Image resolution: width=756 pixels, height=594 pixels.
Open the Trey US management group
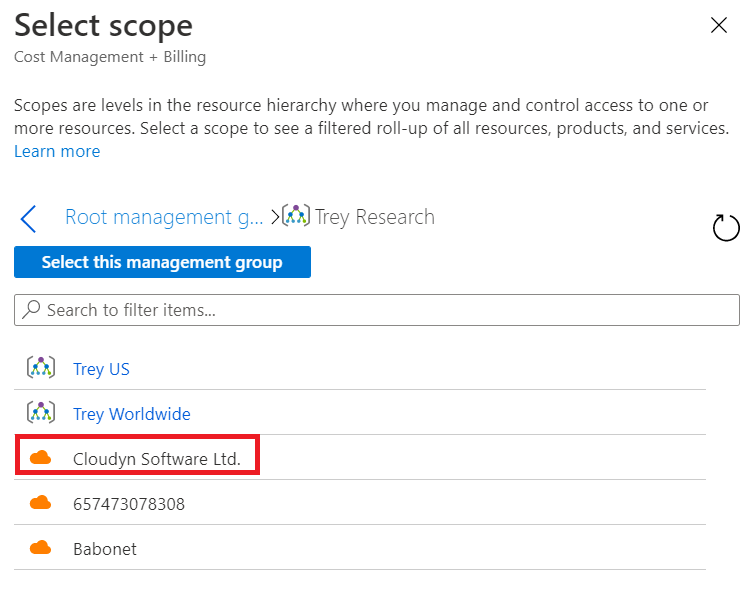[x=101, y=369]
